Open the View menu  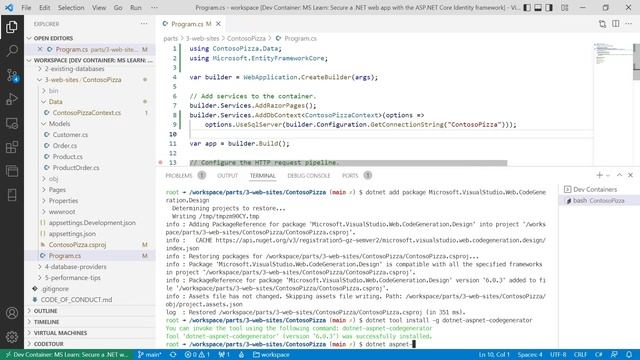point(99,8)
